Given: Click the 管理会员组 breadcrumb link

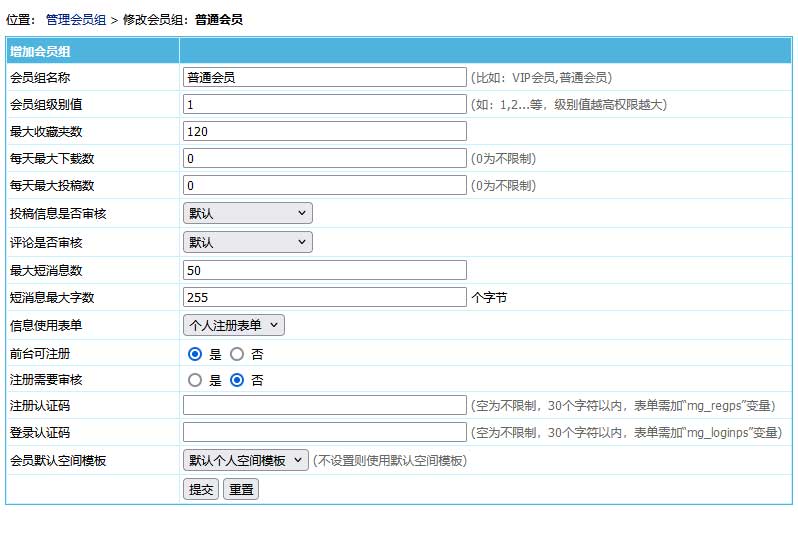Looking at the screenshot, I should [x=76, y=19].
